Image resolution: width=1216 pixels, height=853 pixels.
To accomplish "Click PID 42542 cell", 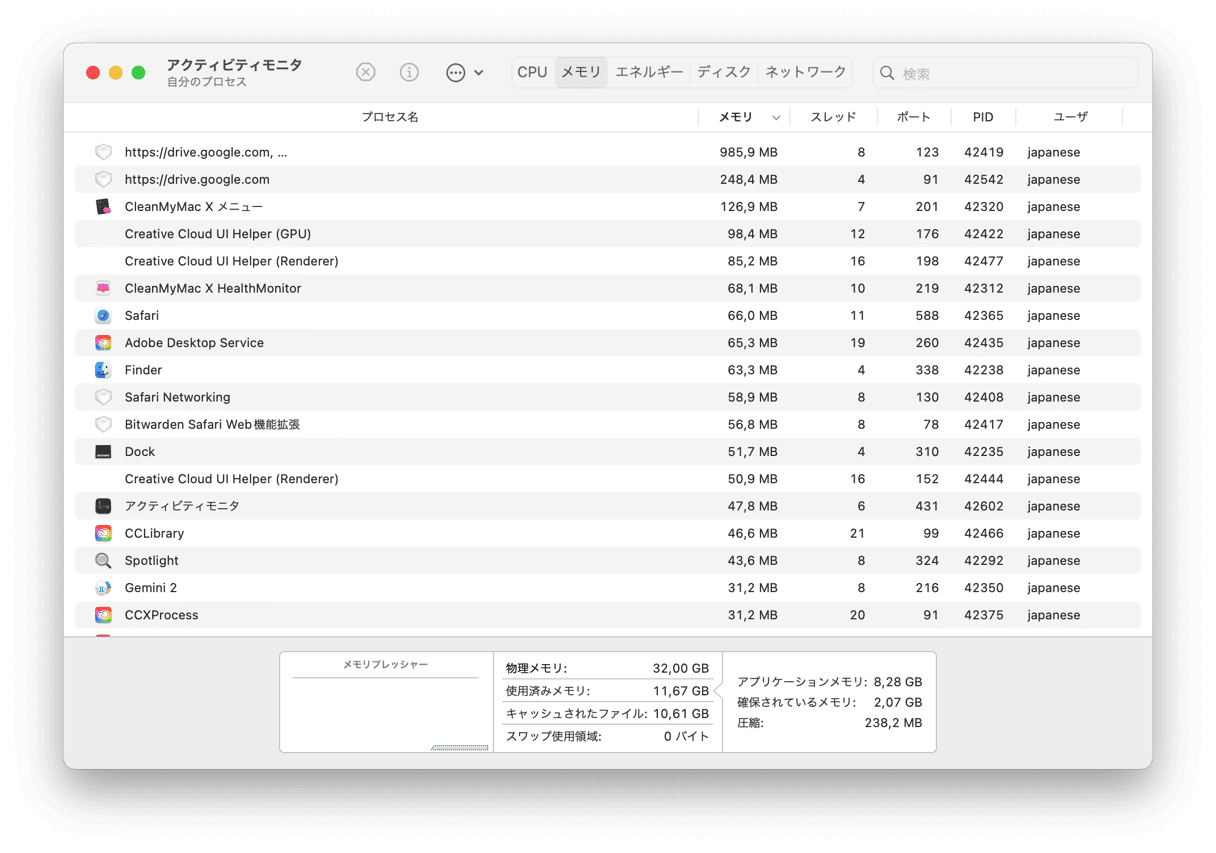I will (984, 179).
